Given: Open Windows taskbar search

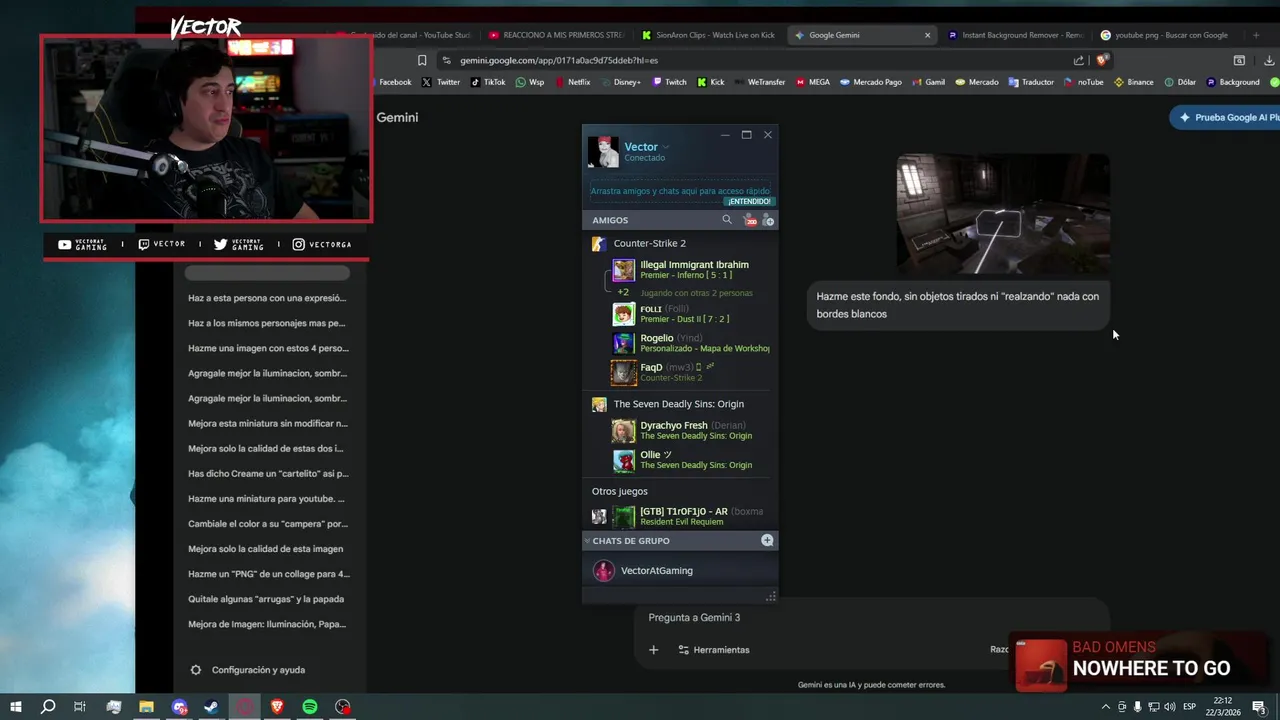Looking at the screenshot, I should 47,707.
